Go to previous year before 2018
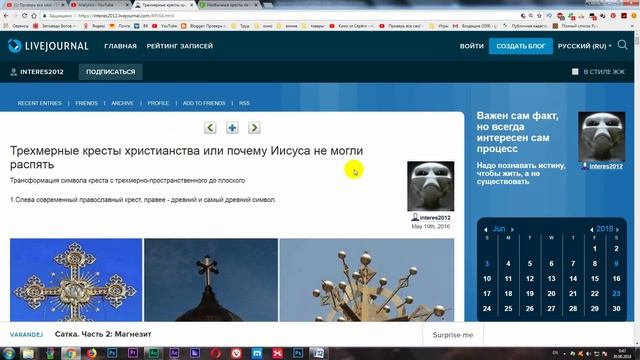640x360 pixels. pyautogui.click(x=591, y=230)
